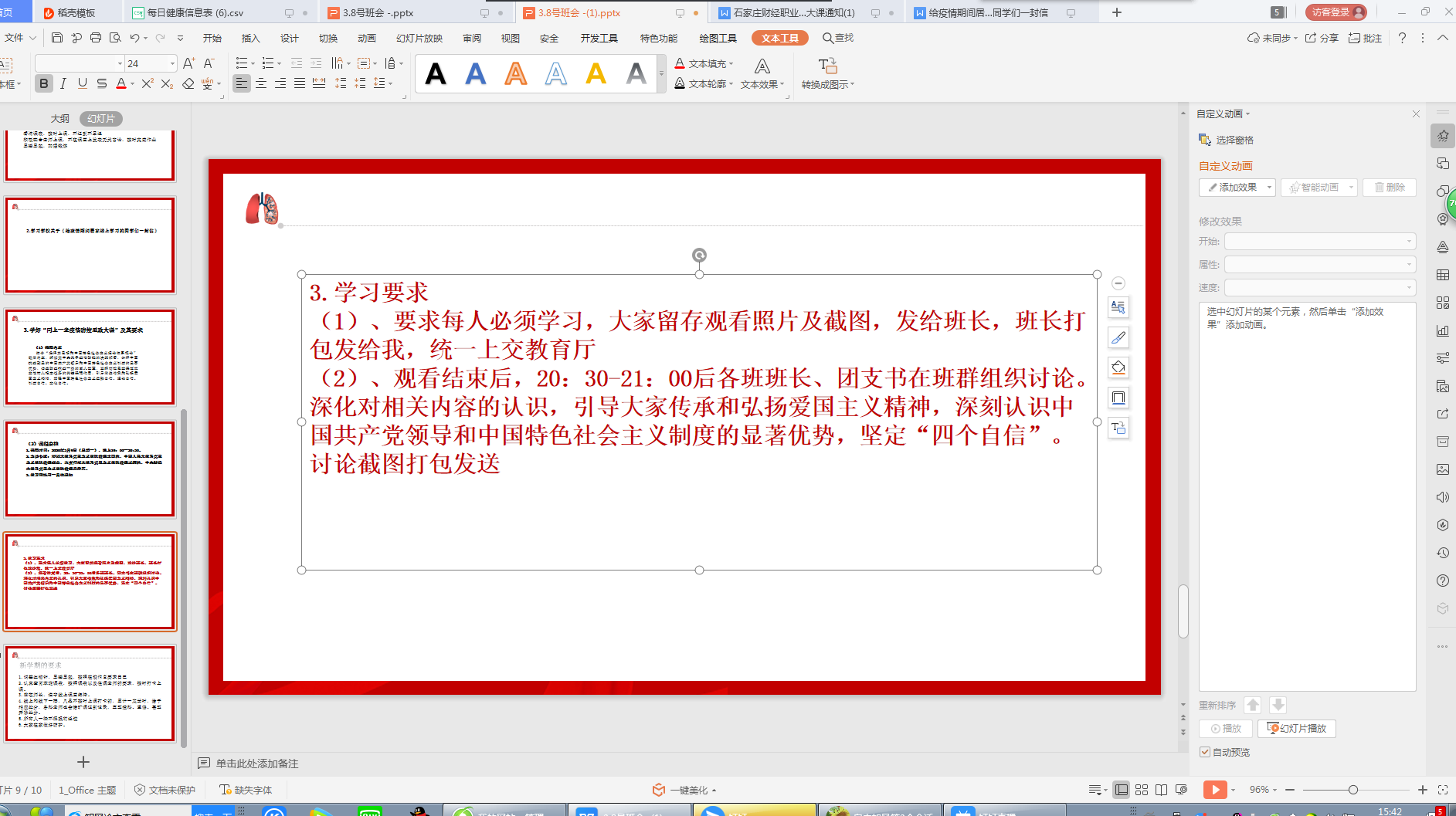Open the 文件 file menu
1456x816 pixels.
coord(19,38)
